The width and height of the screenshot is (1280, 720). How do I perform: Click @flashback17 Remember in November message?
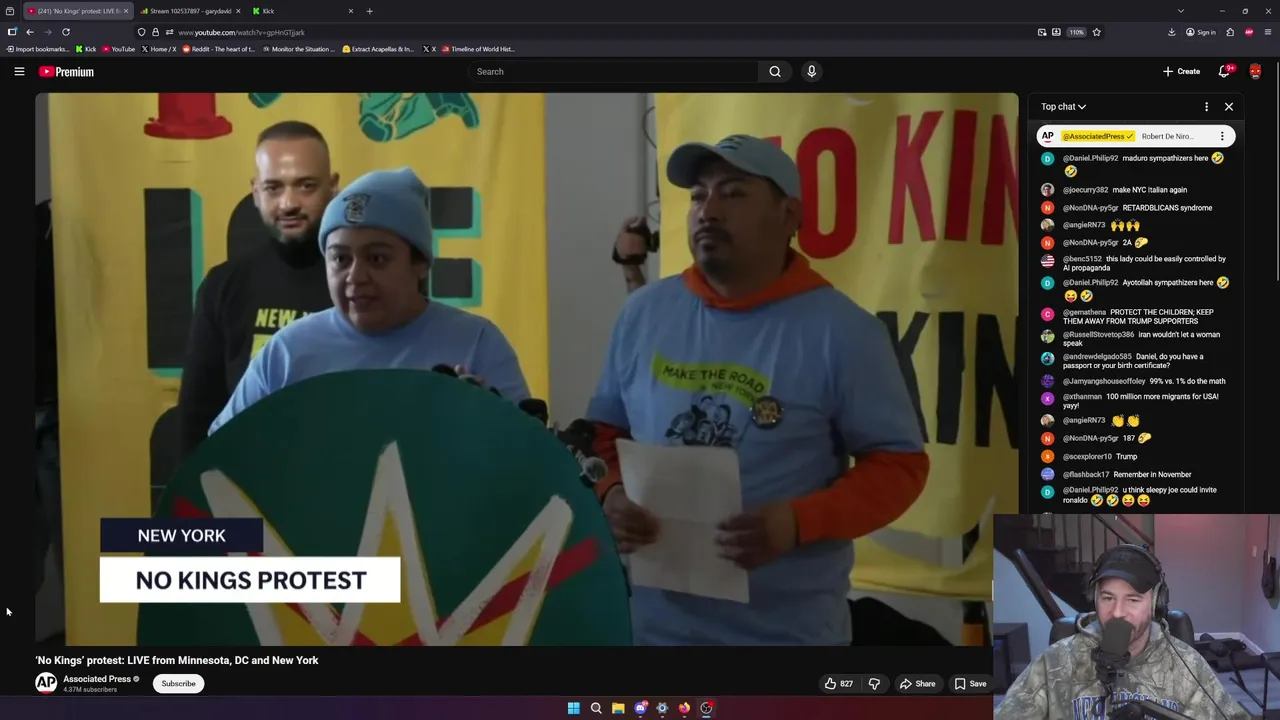click(x=1135, y=474)
